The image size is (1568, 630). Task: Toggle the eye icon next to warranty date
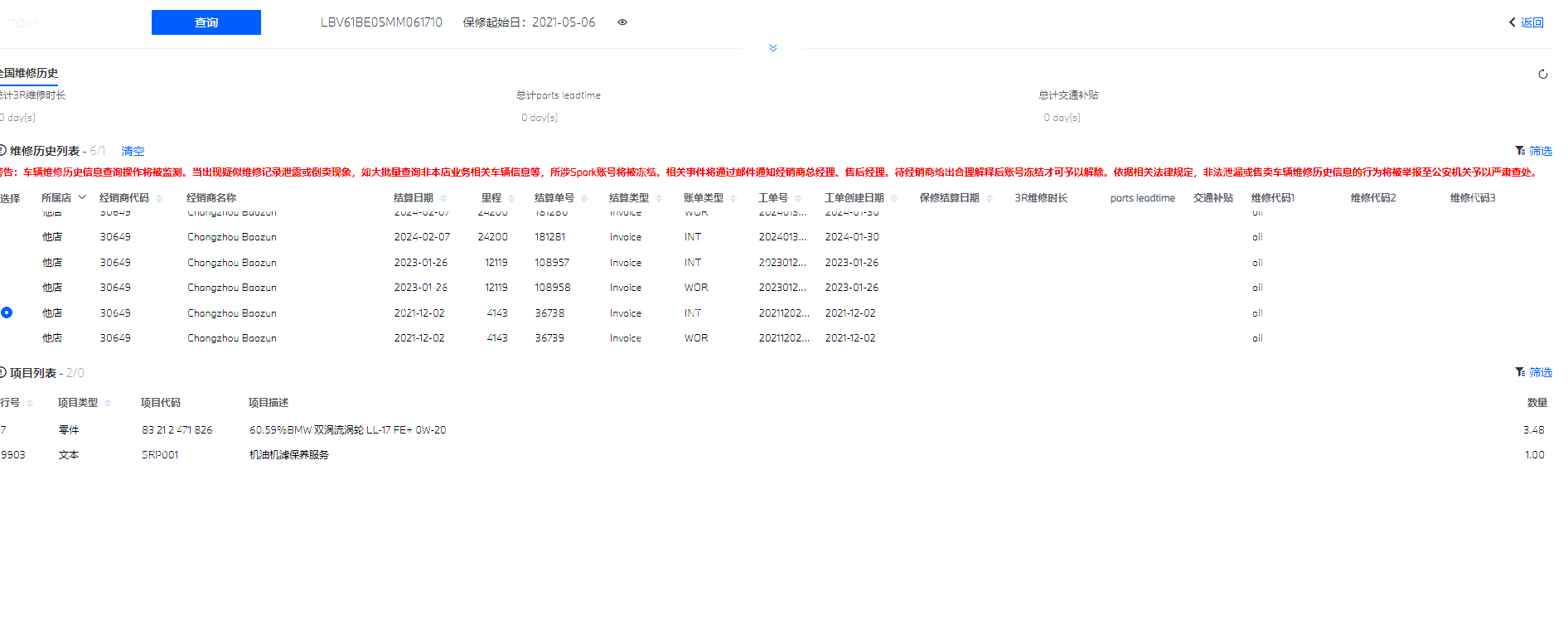coord(622,22)
